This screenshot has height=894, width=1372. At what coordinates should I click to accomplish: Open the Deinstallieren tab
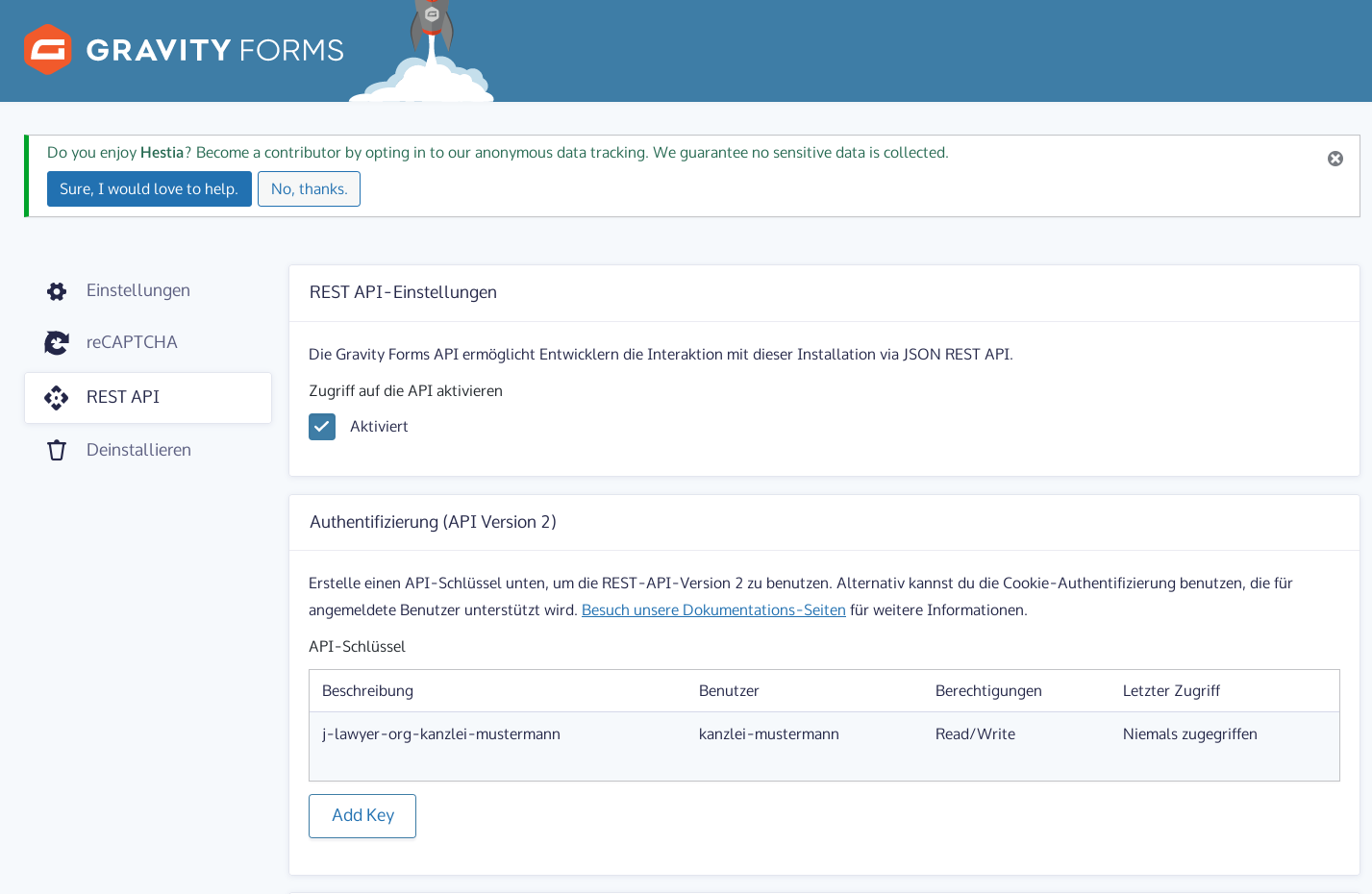pyautogui.click(x=138, y=450)
